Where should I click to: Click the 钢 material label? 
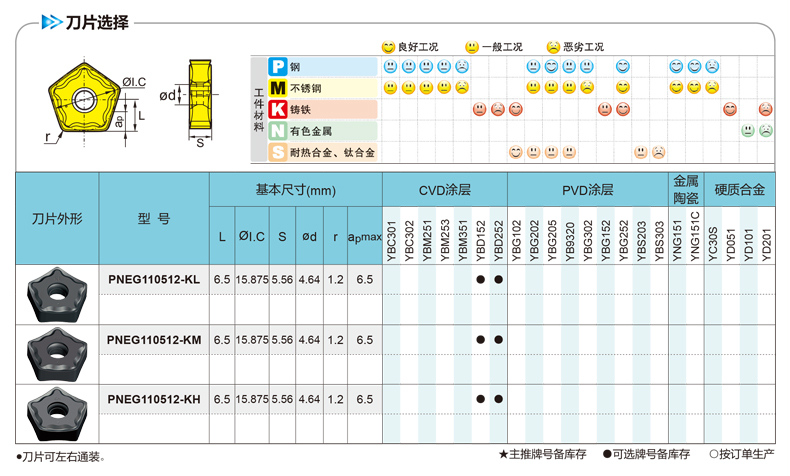295,67
